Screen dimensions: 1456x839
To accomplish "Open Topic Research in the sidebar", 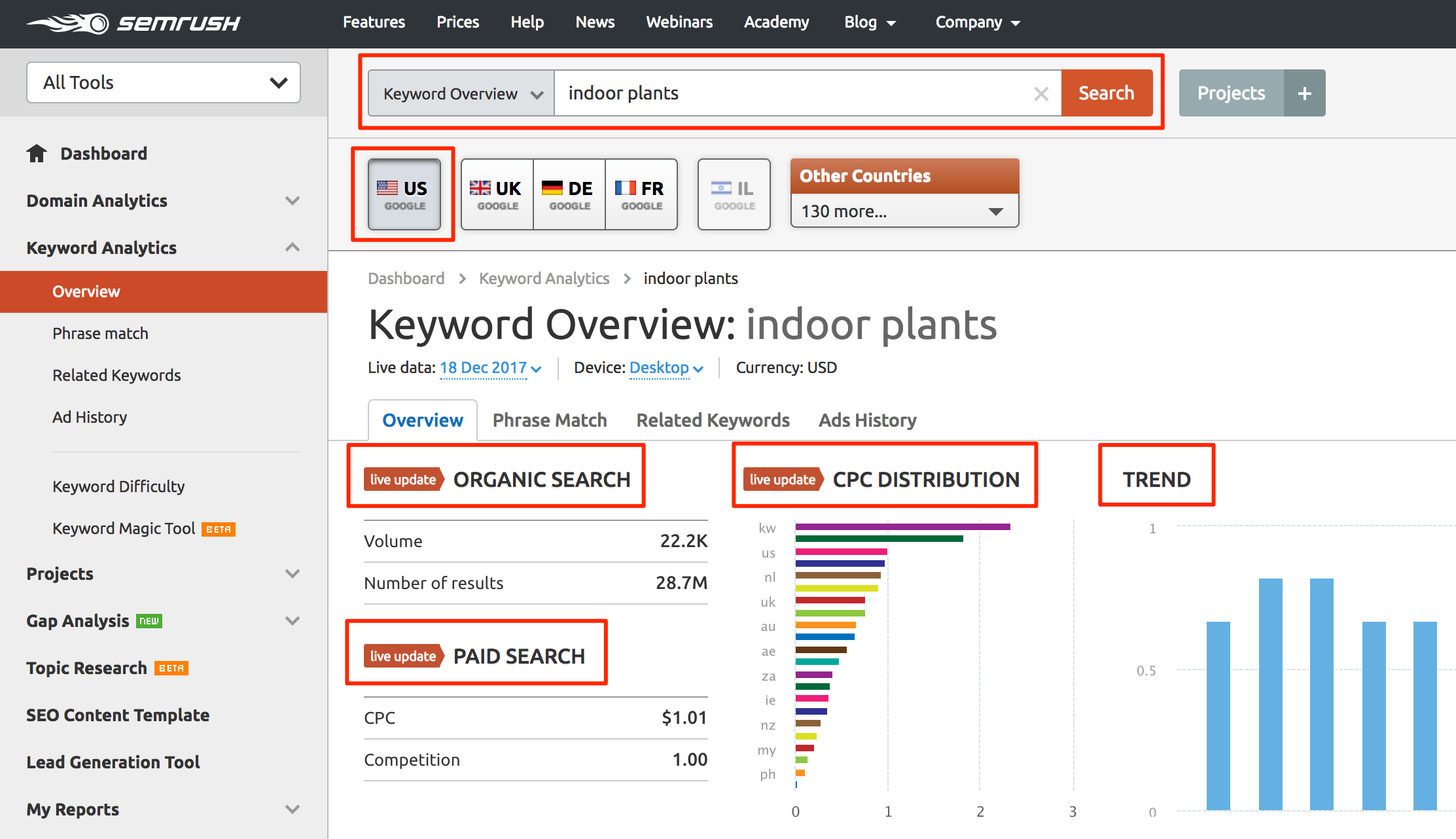I will click(x=86, y=668).
